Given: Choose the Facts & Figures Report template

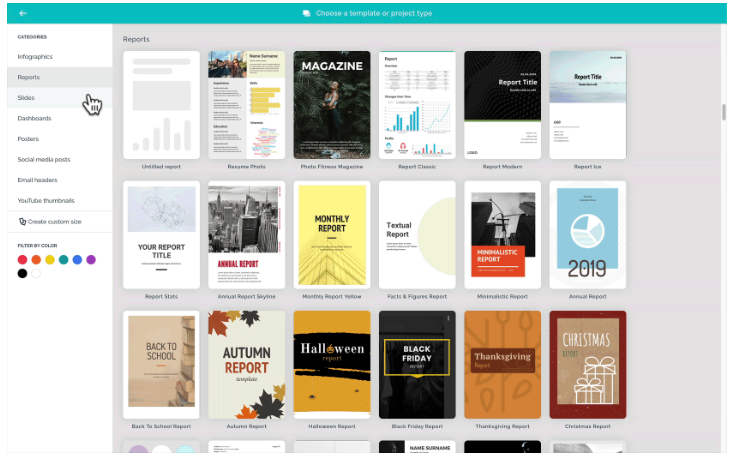Looking at the screenshot, I should click(417, 235).
